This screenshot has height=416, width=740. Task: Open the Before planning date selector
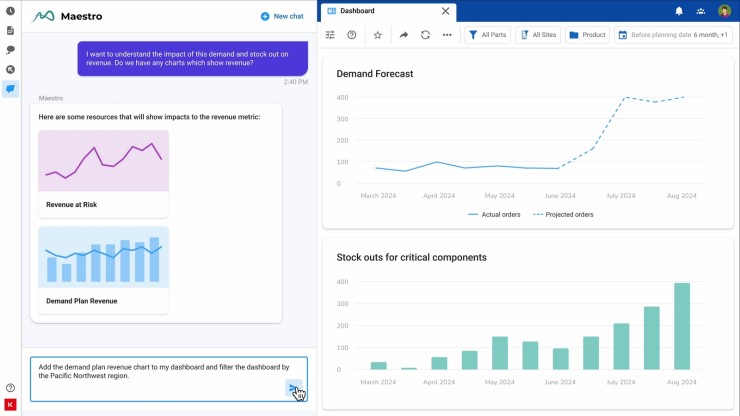(x=672, y=35)
